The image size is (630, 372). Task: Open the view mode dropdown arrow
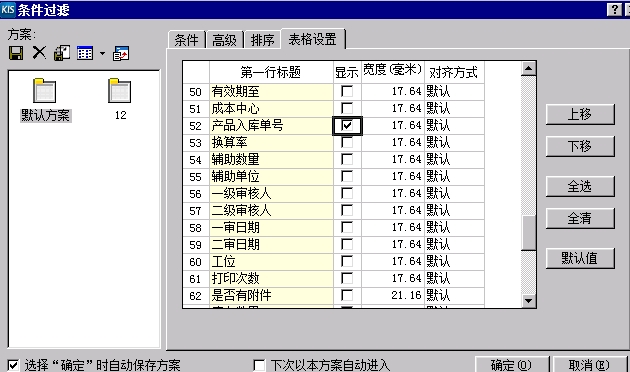click(102, 53)
